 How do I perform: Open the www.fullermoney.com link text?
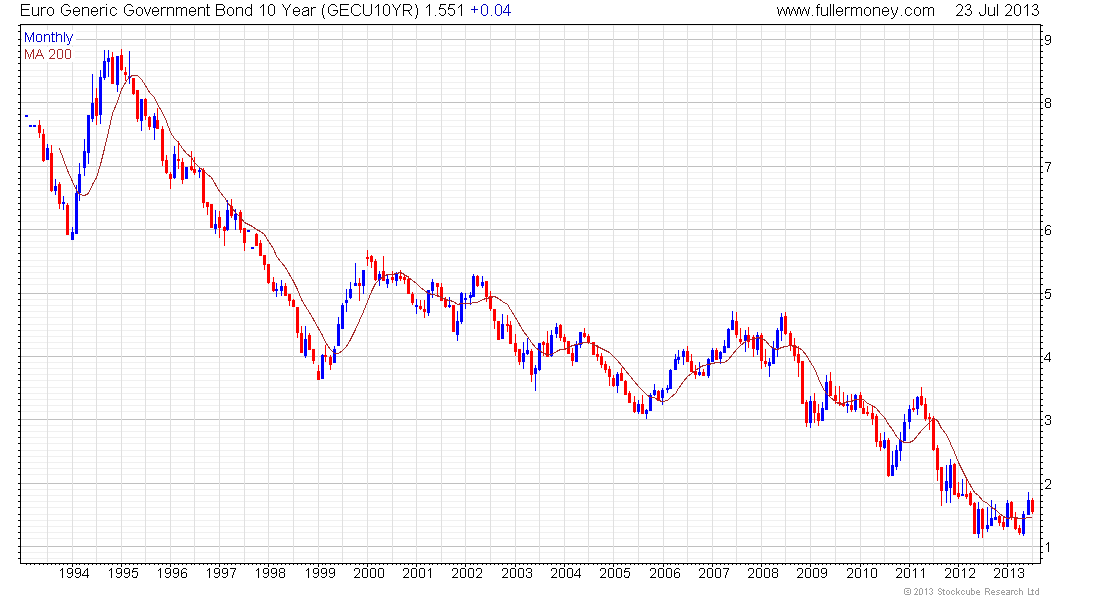tap(855, 11)
